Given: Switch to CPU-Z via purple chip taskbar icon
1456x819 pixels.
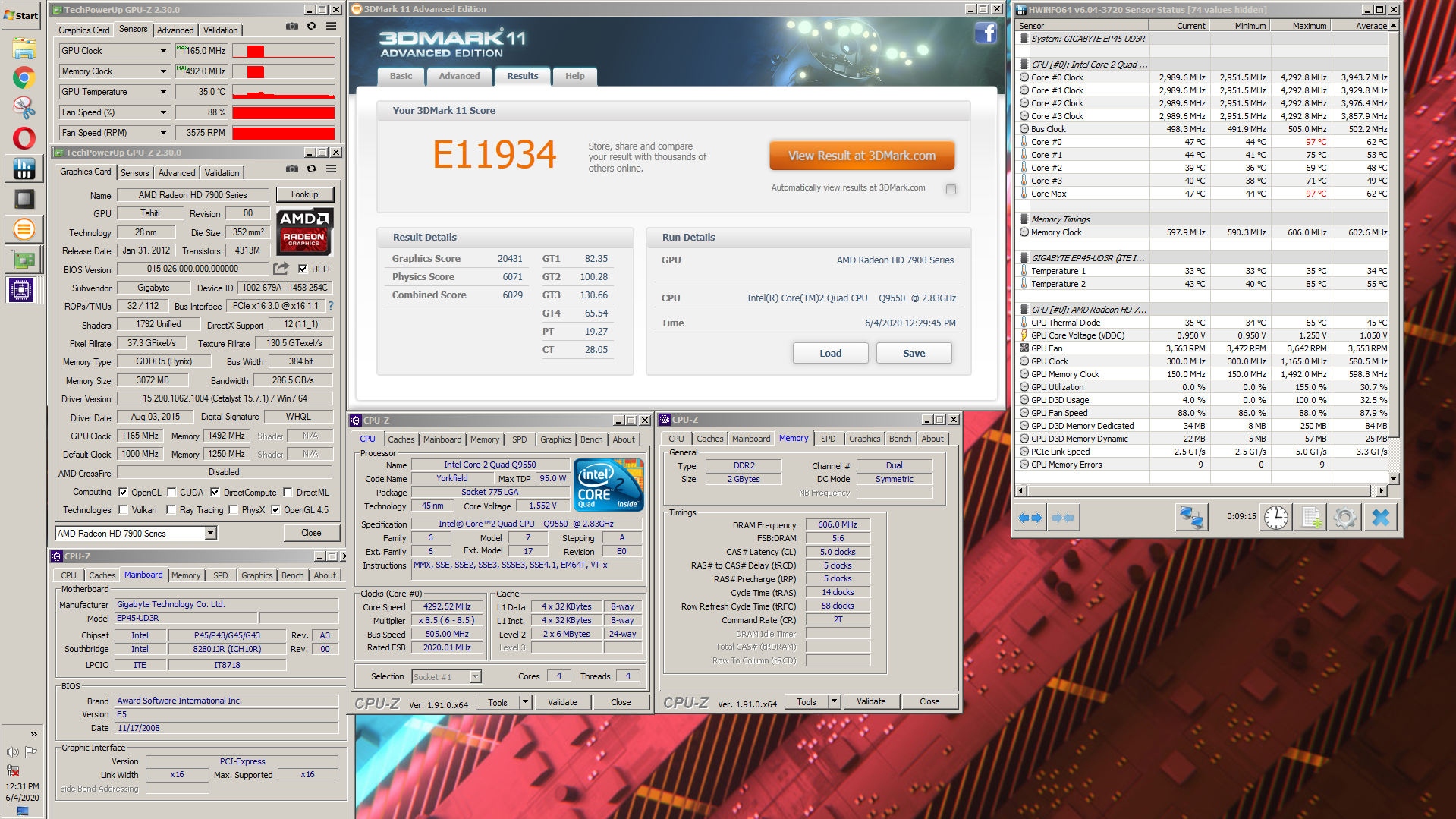Looking at the screenshot, I should point(21,289).
